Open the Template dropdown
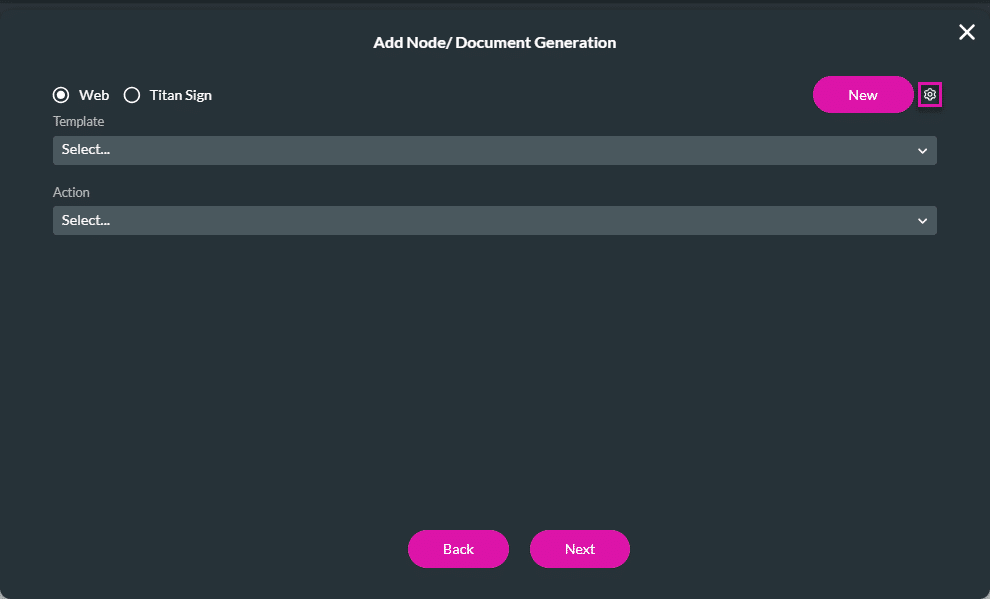Image resolution: width=990 pixels, height=599 pixels. [495, 150]
